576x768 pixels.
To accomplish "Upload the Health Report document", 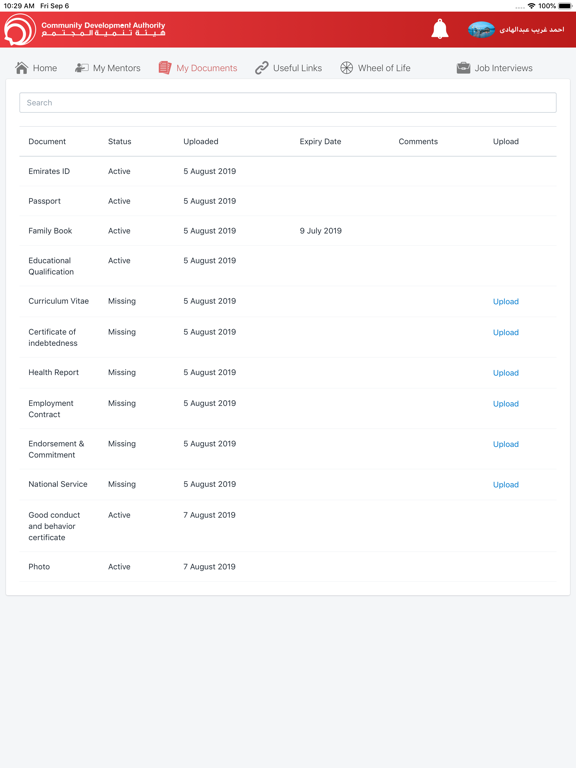I will coord(505,373).
